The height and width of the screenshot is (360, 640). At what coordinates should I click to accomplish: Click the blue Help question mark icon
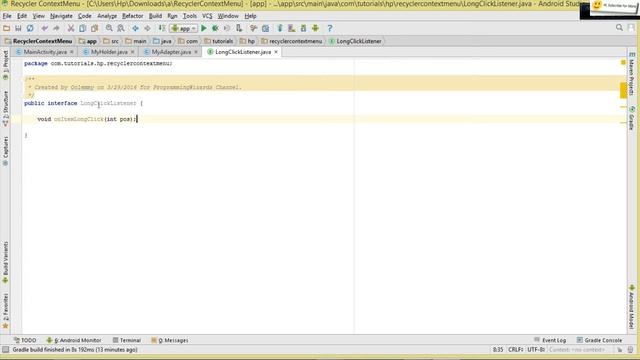pos(330,28)
